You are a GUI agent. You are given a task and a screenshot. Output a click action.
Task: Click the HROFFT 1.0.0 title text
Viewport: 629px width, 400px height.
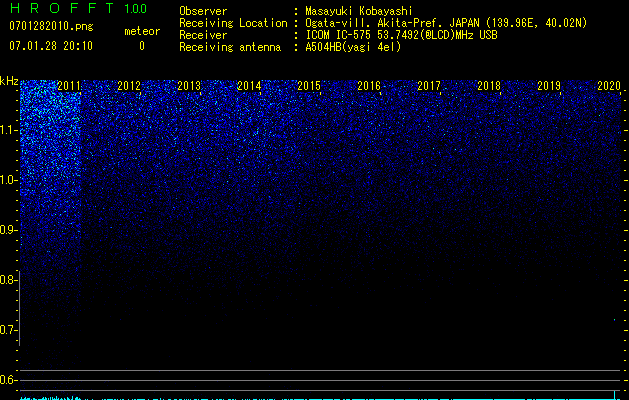point(78,8)
